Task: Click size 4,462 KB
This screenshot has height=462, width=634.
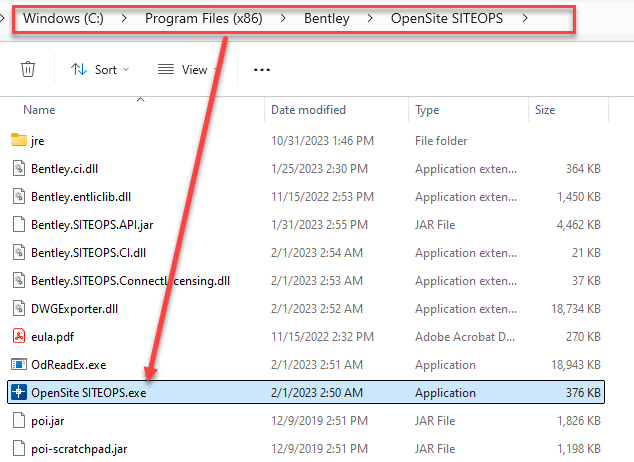Action: pyautogui.click(x=579, y=225)
